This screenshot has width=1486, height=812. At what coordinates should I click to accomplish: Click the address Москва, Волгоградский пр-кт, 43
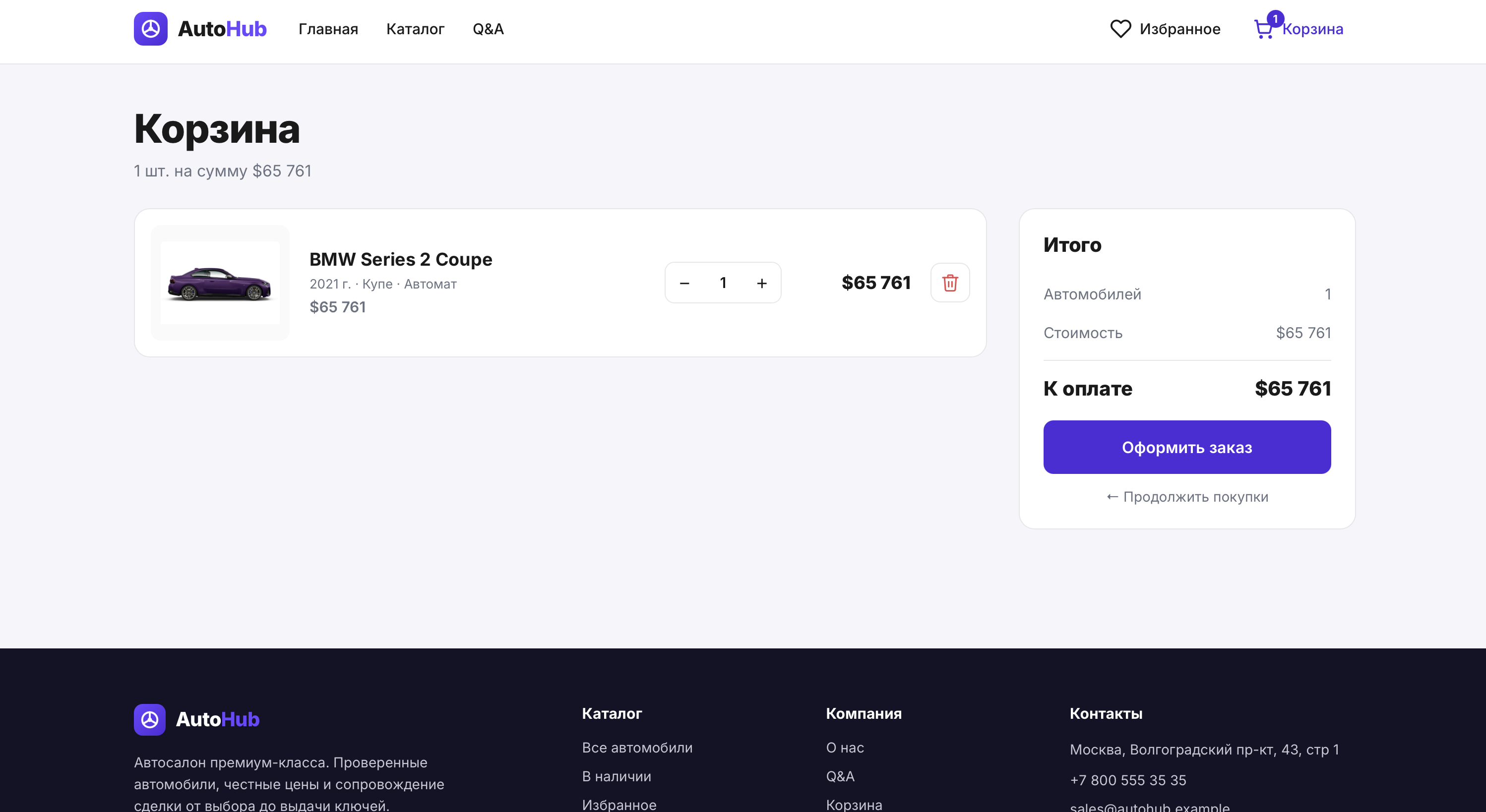(x=1204, y=749)
